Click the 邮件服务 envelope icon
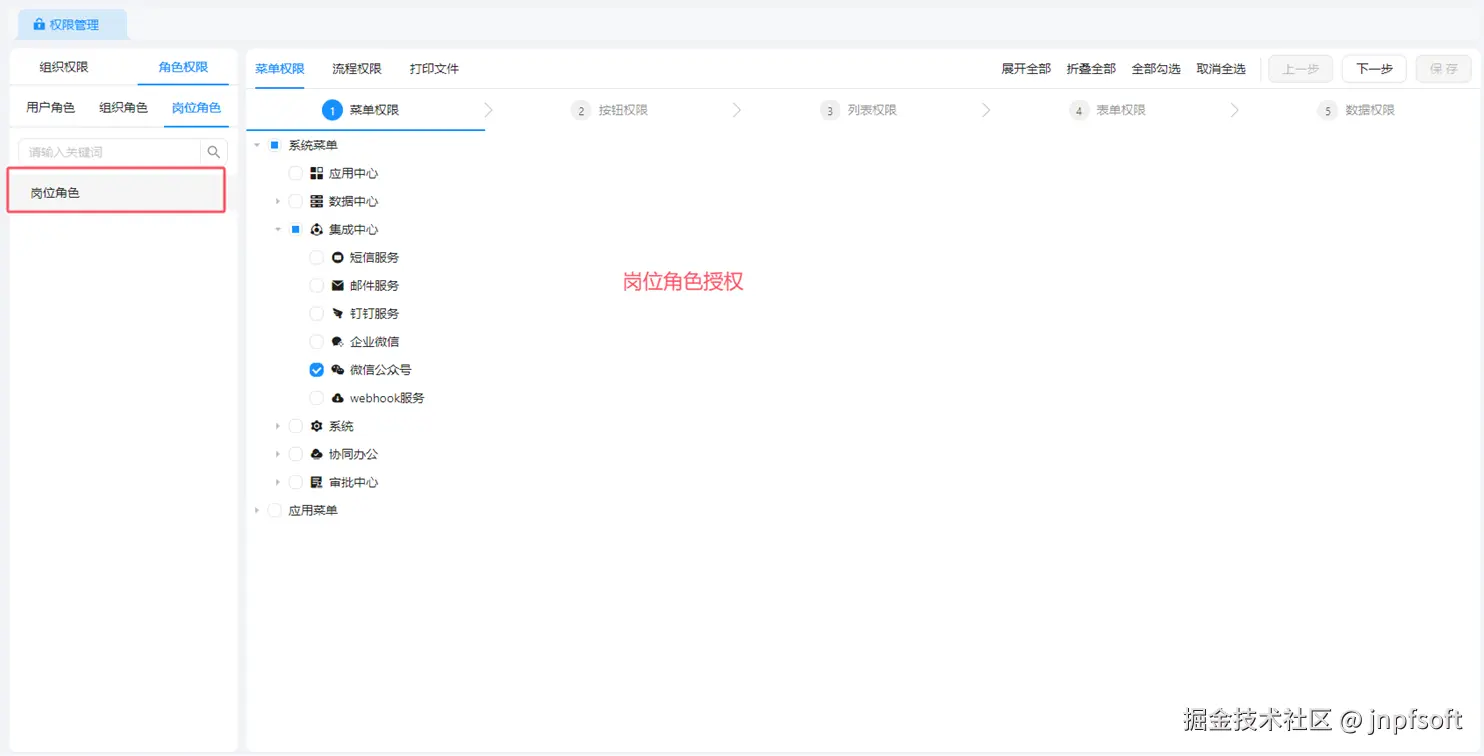Image resolution: width=1484 pixels, height=756 pixels. [338, 285]
